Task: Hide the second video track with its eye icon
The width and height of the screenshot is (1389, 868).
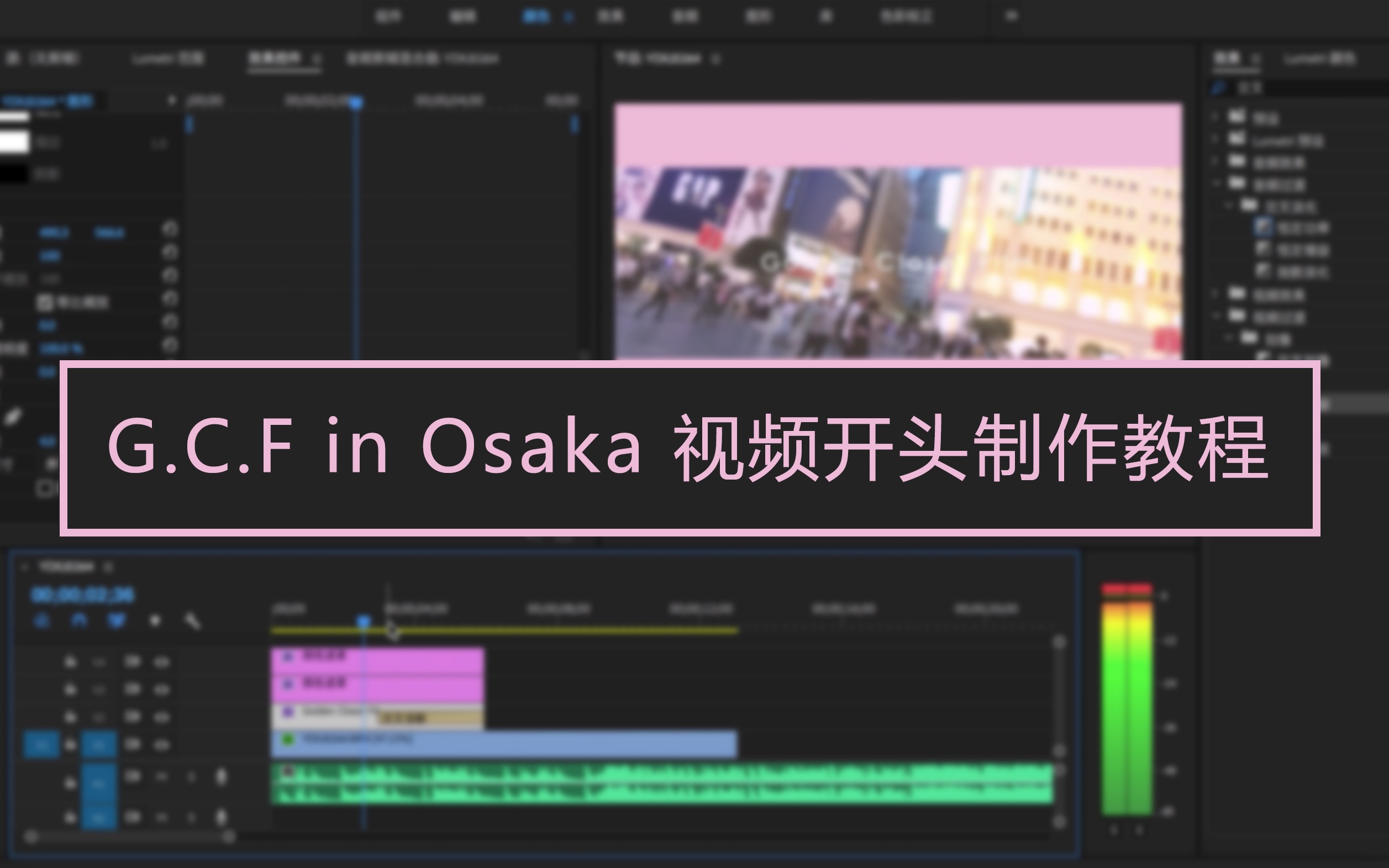Action: [162, 689]
